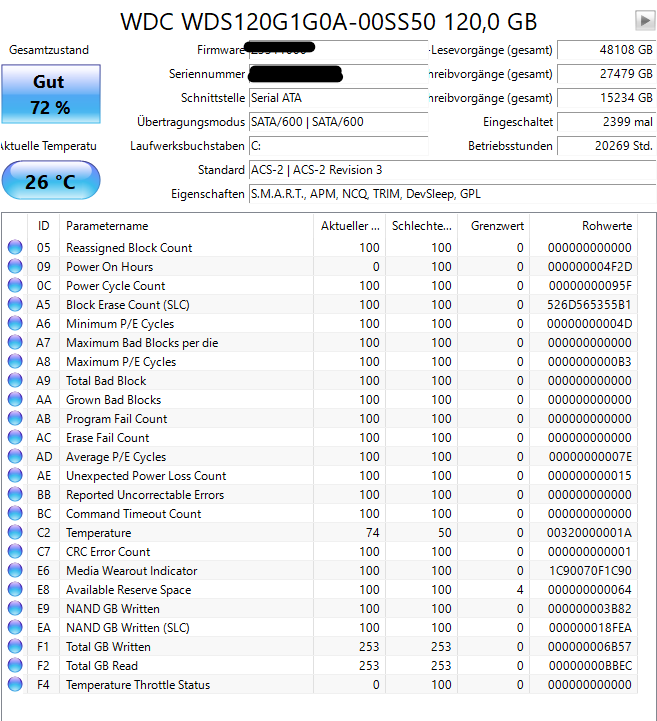
Task: Select raw value 000000006B57
Action: click(589, 647)
